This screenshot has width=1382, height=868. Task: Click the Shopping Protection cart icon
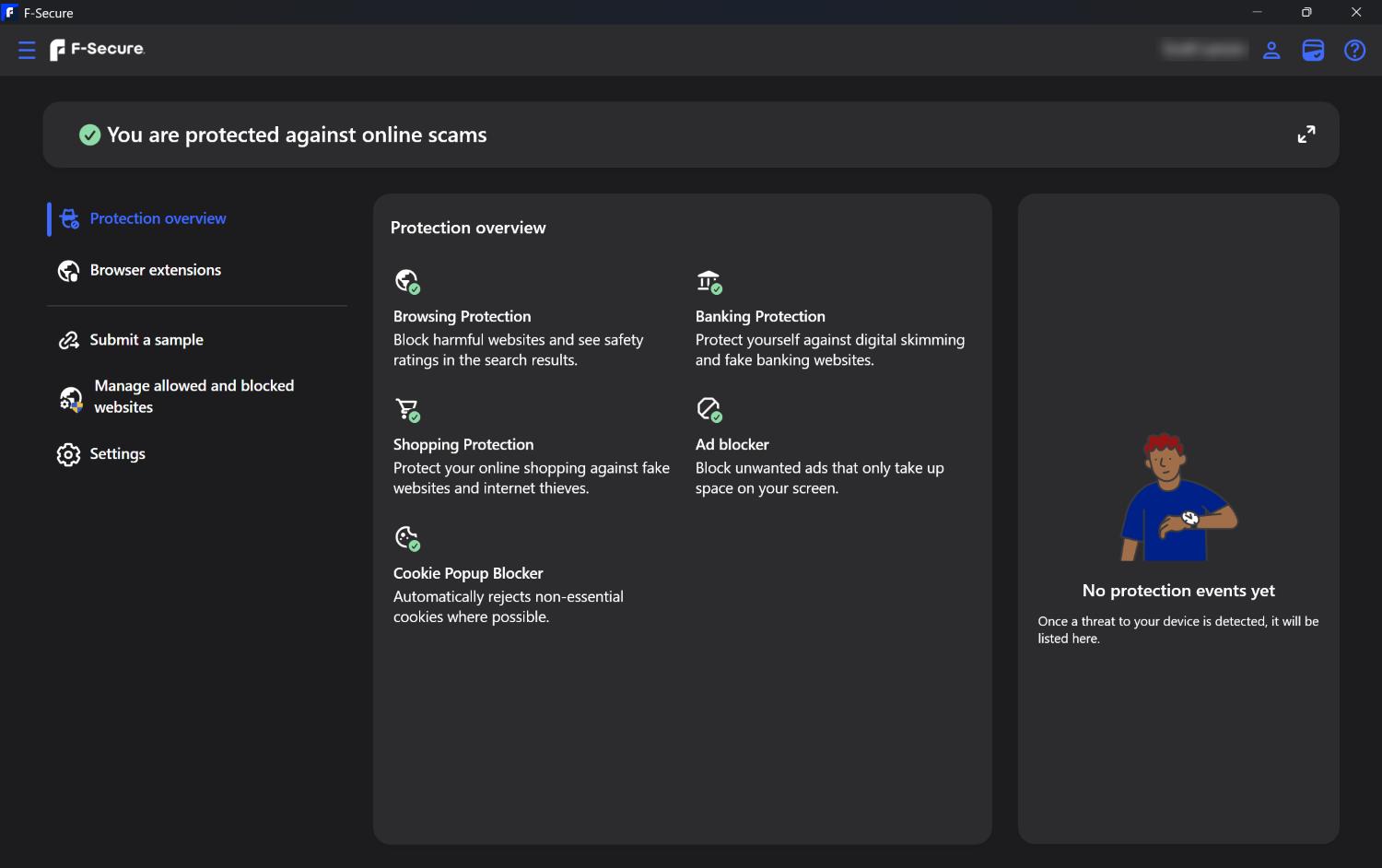(407, 409)
